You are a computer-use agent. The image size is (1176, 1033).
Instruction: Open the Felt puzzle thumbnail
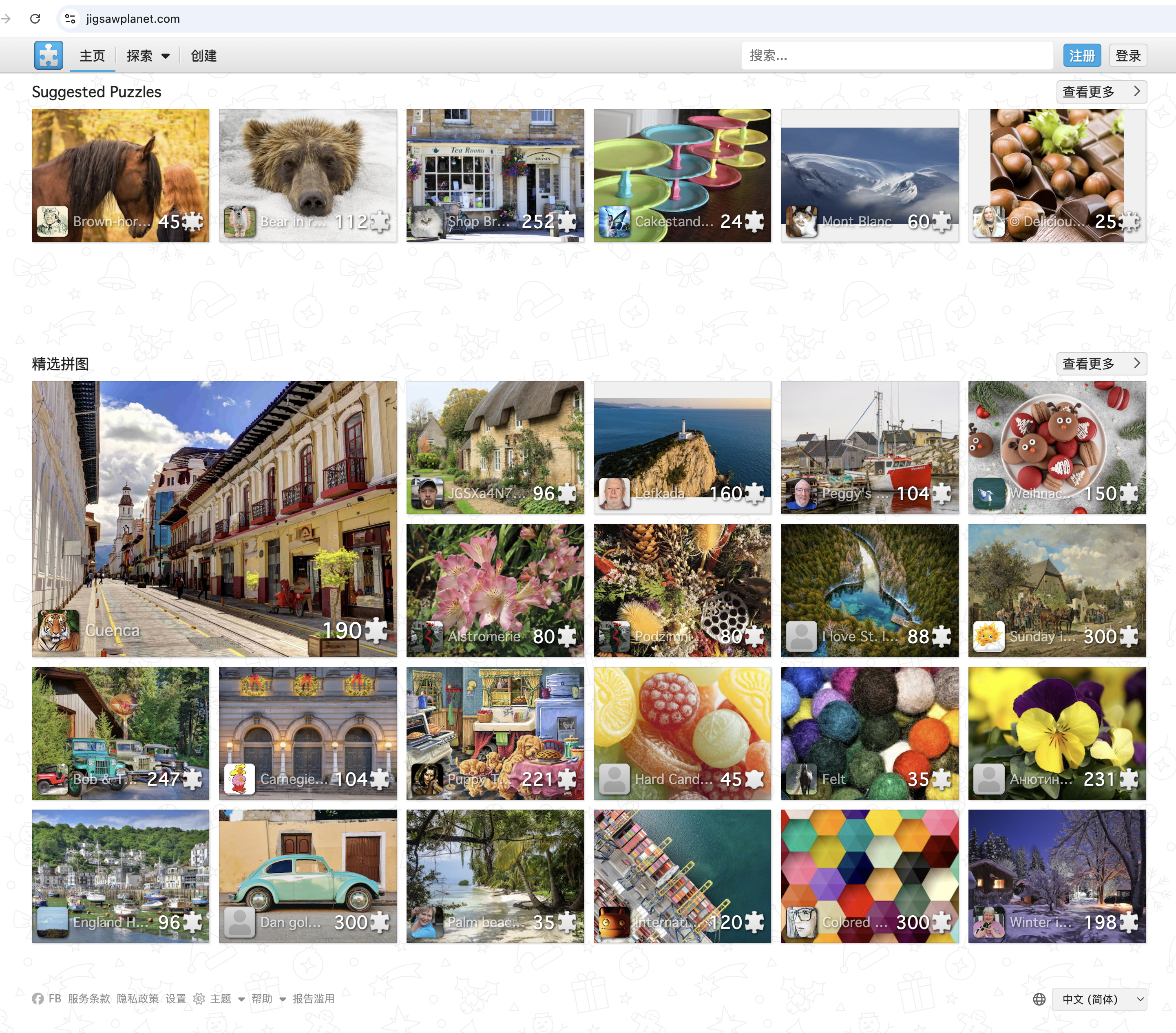[x=869, y=733]
